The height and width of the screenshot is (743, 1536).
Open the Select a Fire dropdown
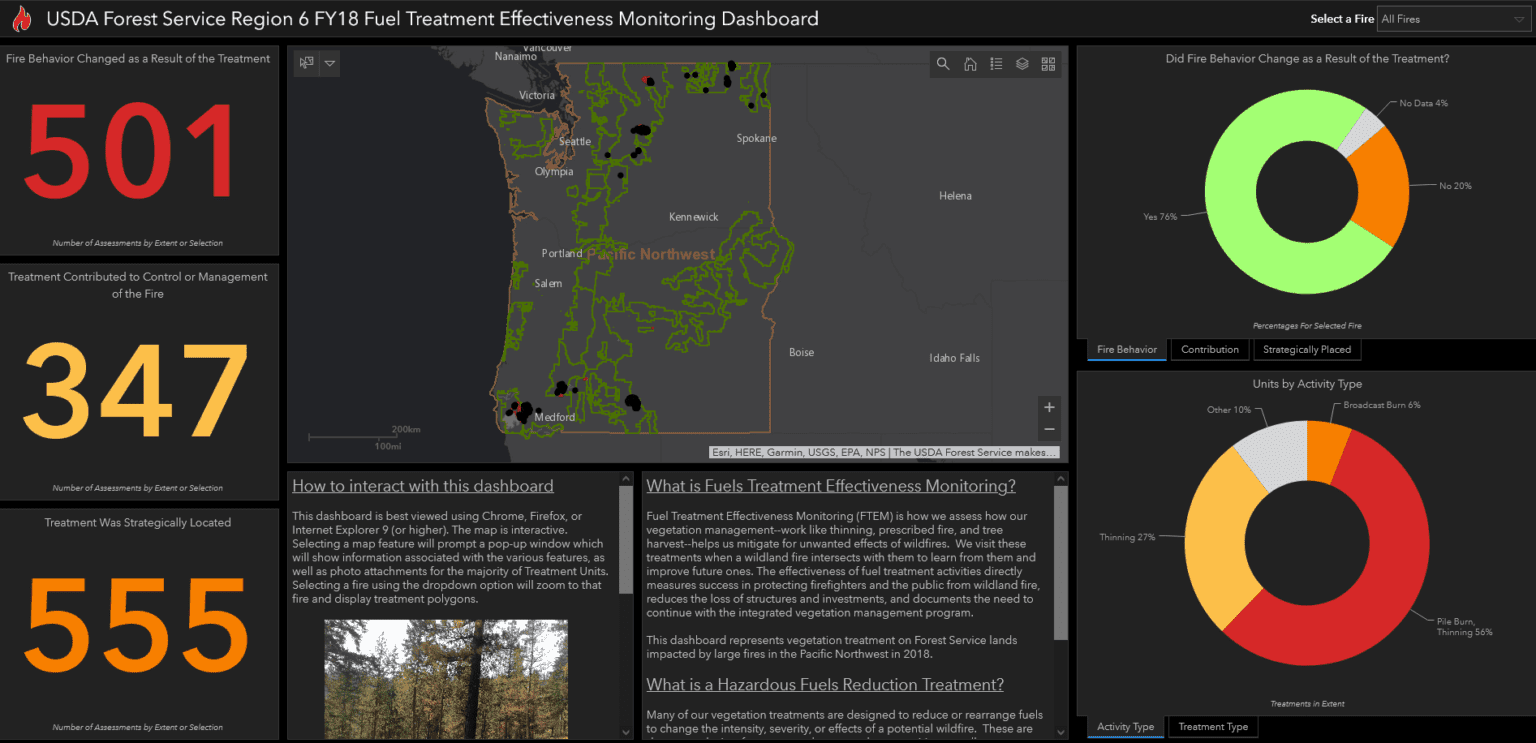pyautogui.click(x=1450, y=19)
